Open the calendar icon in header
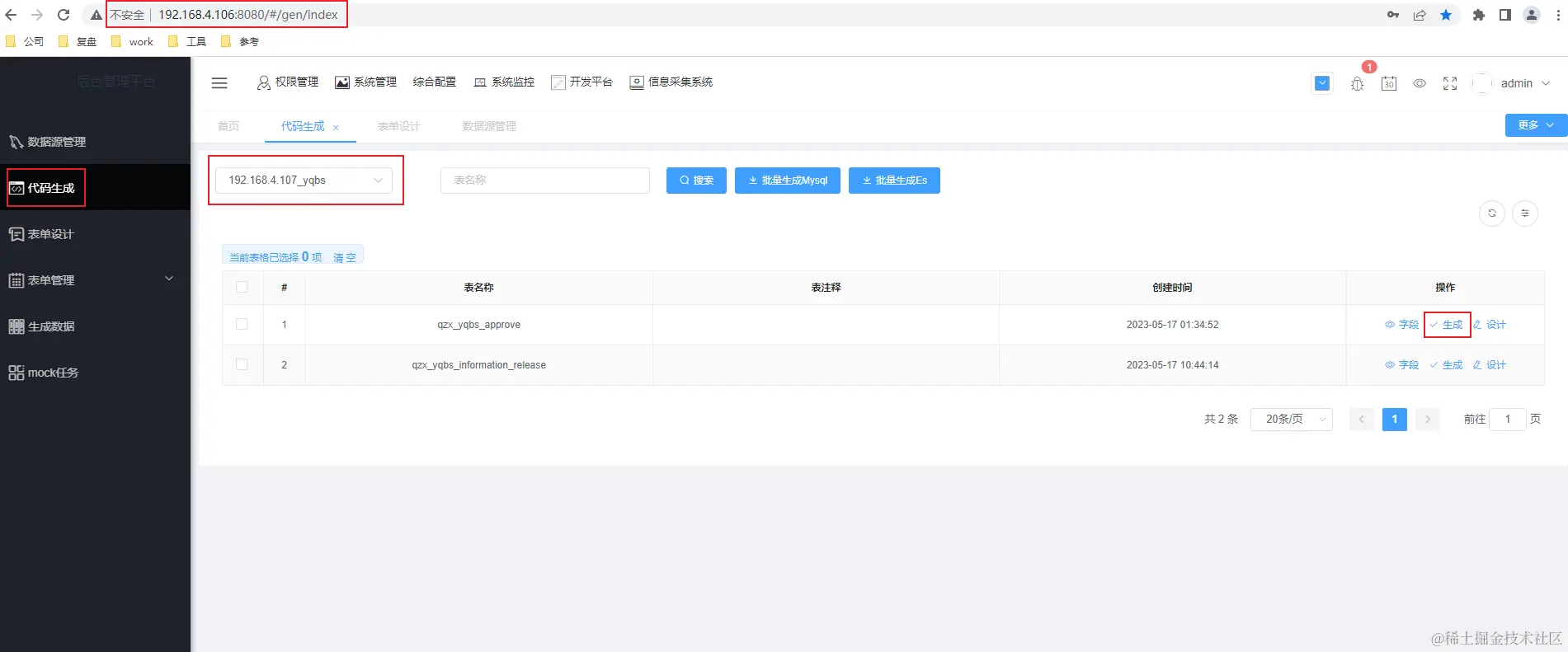This screenshot has height=652, width=1568. (x=1389, y=83)
